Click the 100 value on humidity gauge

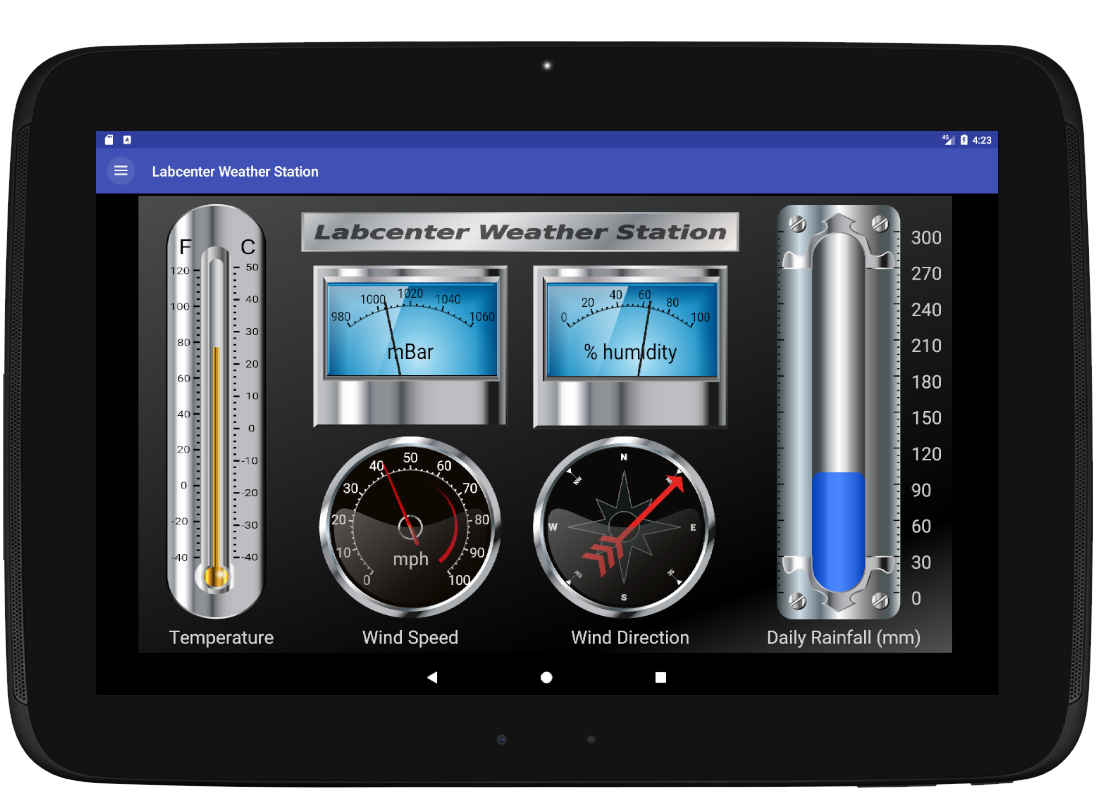(700, 318)
